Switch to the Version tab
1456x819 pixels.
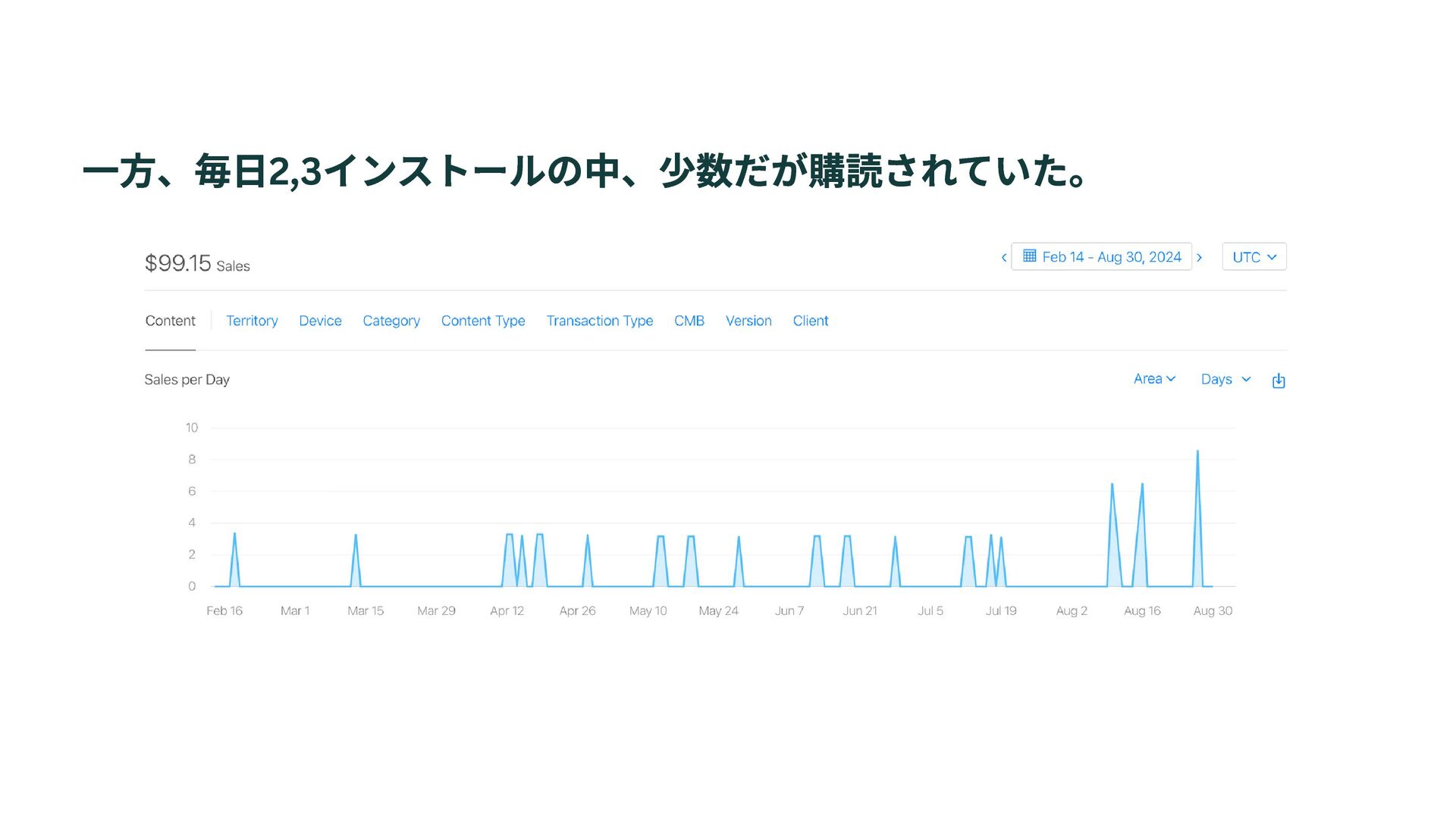[x=748, y=321]
